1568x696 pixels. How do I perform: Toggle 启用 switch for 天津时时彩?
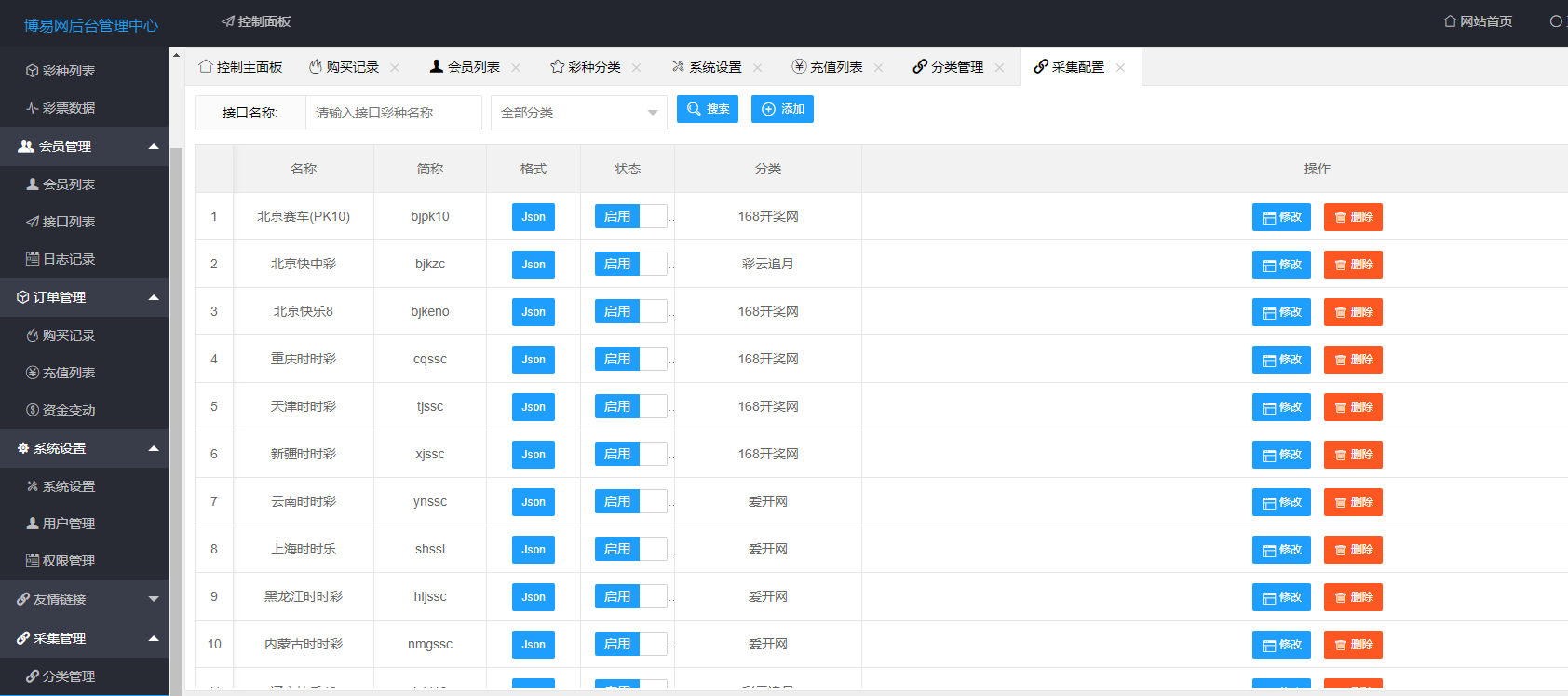click(631, 406)
